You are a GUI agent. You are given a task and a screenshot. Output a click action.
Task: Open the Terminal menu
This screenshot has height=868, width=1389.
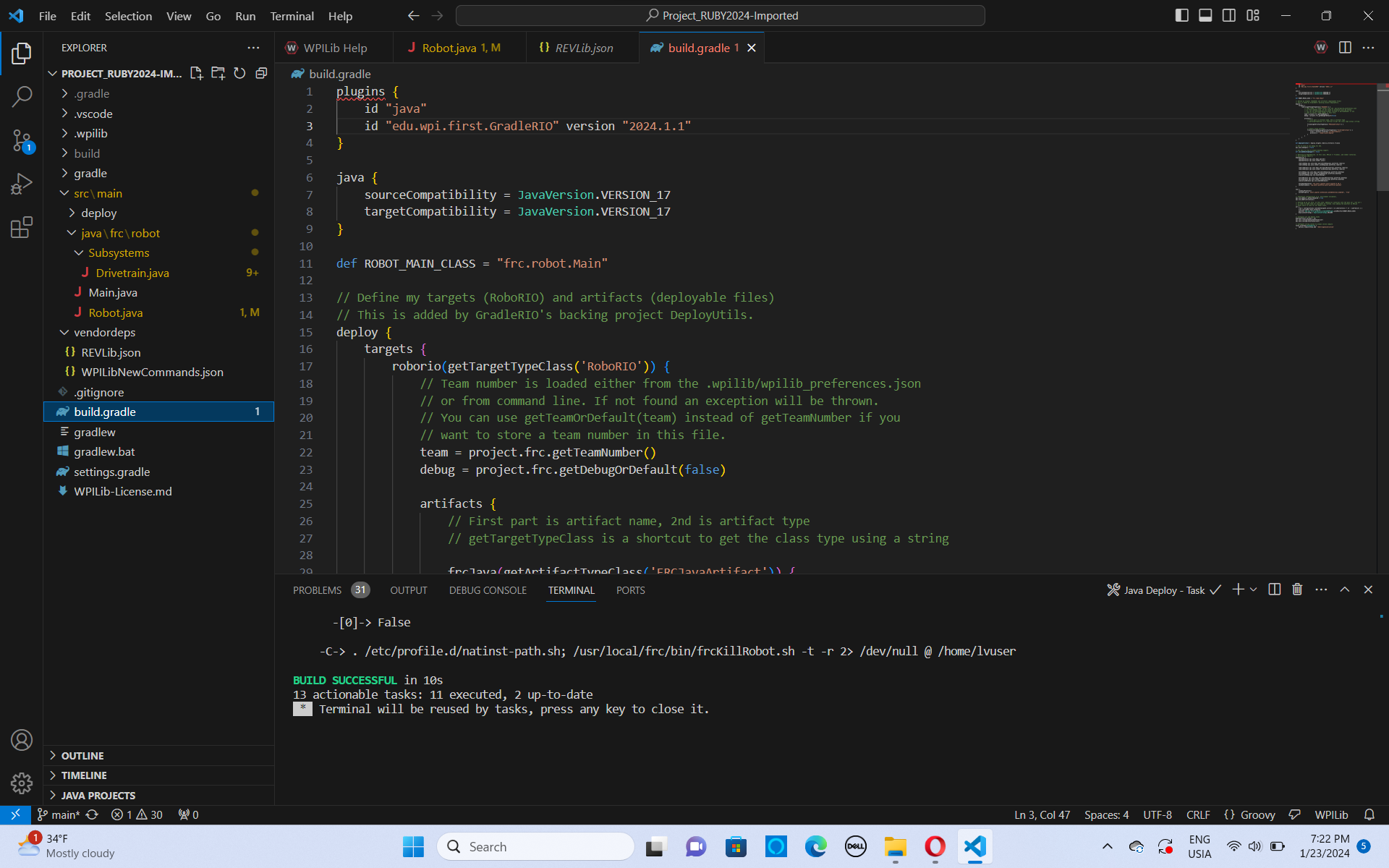click(292, 15)
